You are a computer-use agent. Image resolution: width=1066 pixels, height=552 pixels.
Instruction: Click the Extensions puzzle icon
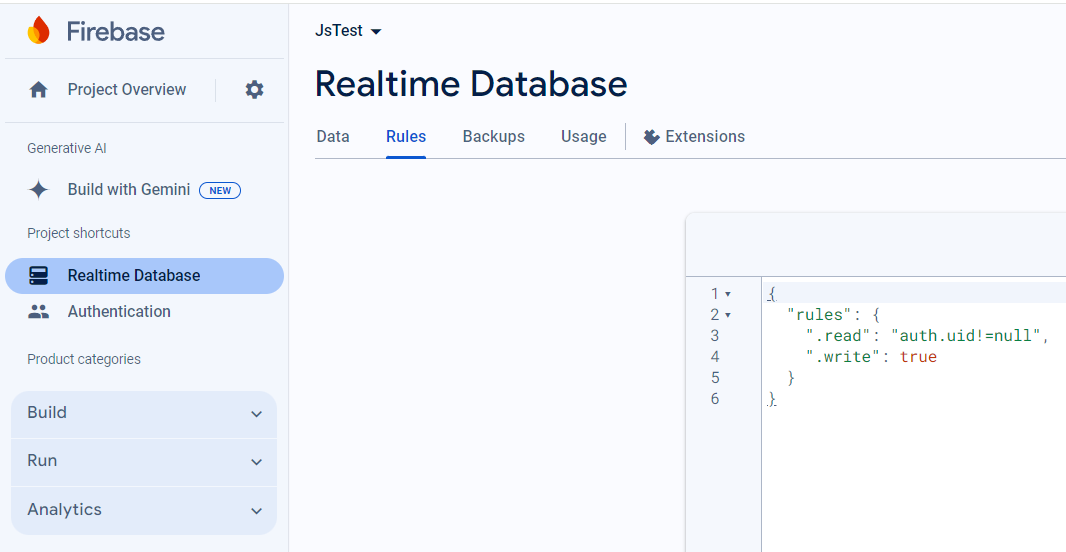652,137
